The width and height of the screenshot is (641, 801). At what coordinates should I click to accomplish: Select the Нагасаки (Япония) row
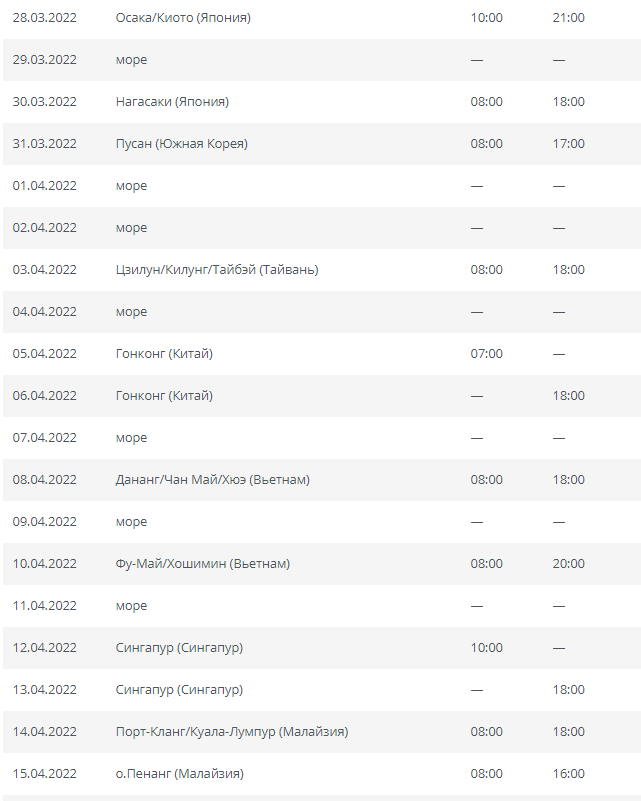point(322,102)
